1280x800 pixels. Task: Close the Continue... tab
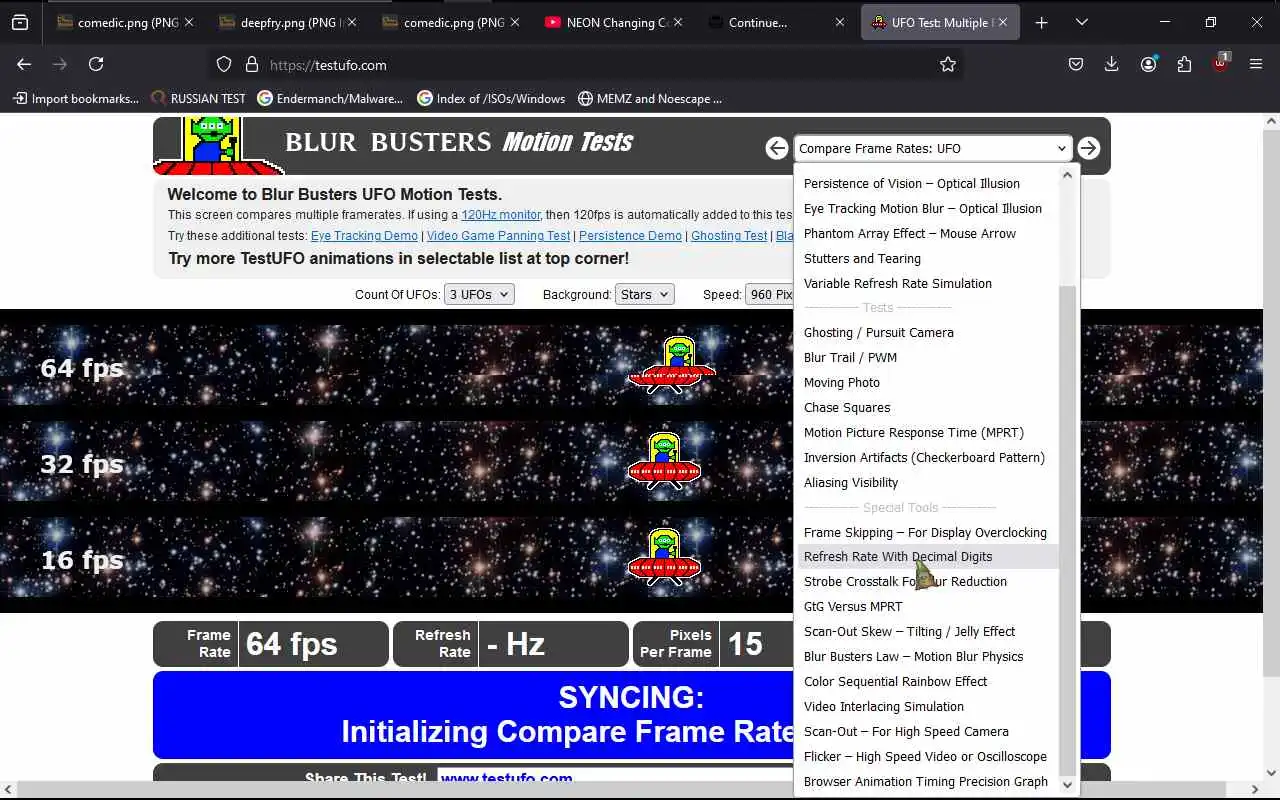(840, 22)
